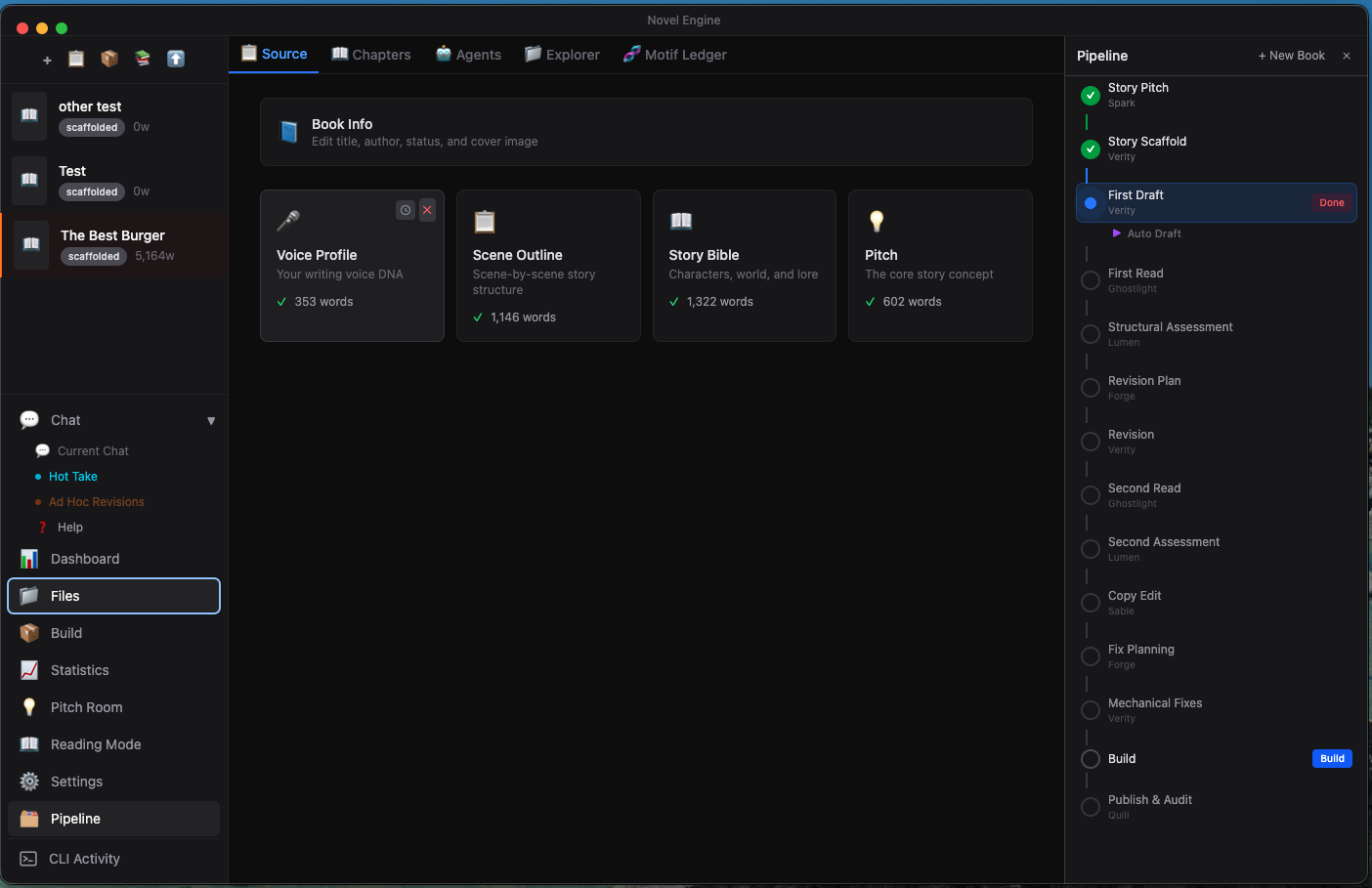Screen dimensions: 1372x888
Task: Select the Copy Edit pipeline stage
Action: point(1217,603)
